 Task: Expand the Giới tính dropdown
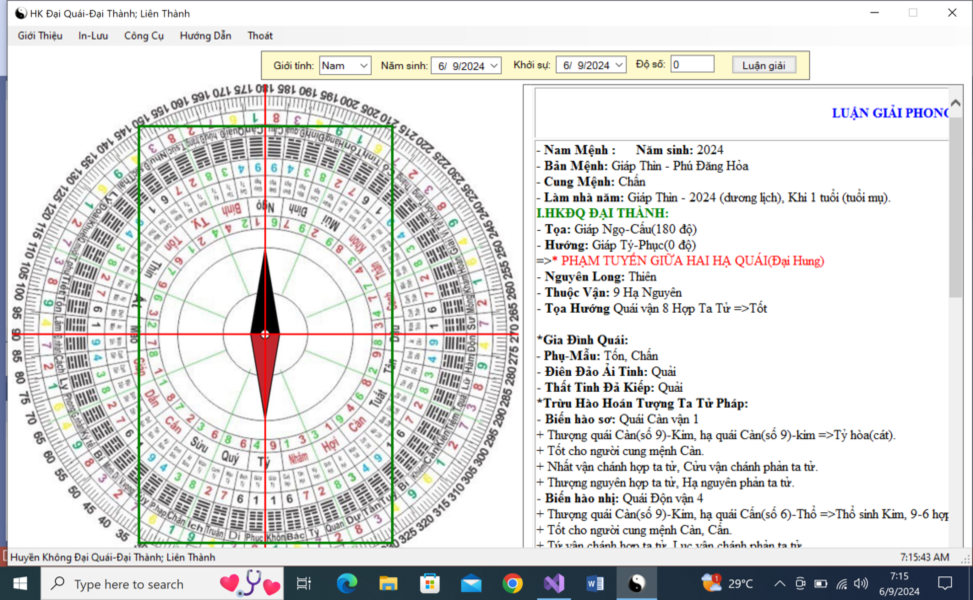click(364, 65)
